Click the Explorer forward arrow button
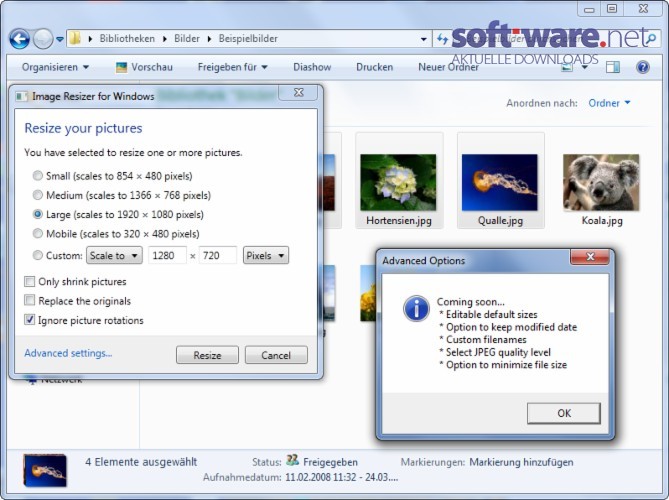Screen dimensions: 669x500 click(x=43, y=39)
